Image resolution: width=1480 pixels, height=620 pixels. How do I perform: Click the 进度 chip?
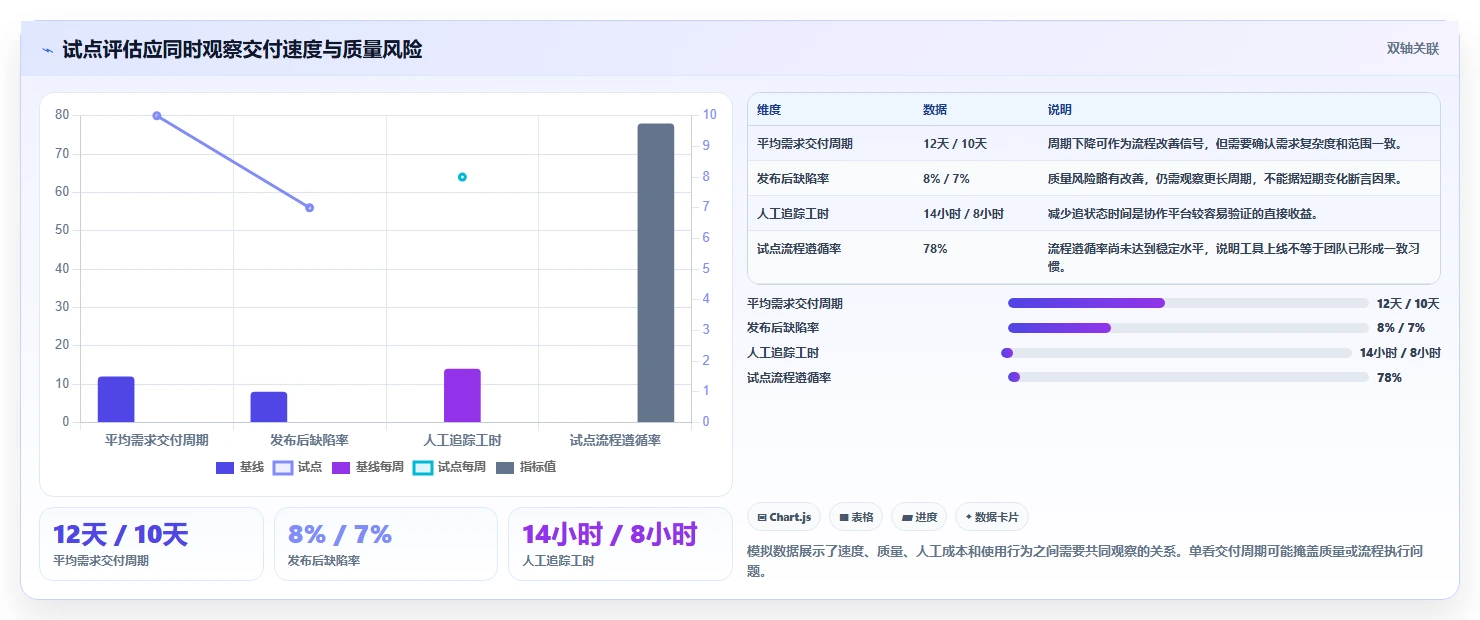pos(919,517)
